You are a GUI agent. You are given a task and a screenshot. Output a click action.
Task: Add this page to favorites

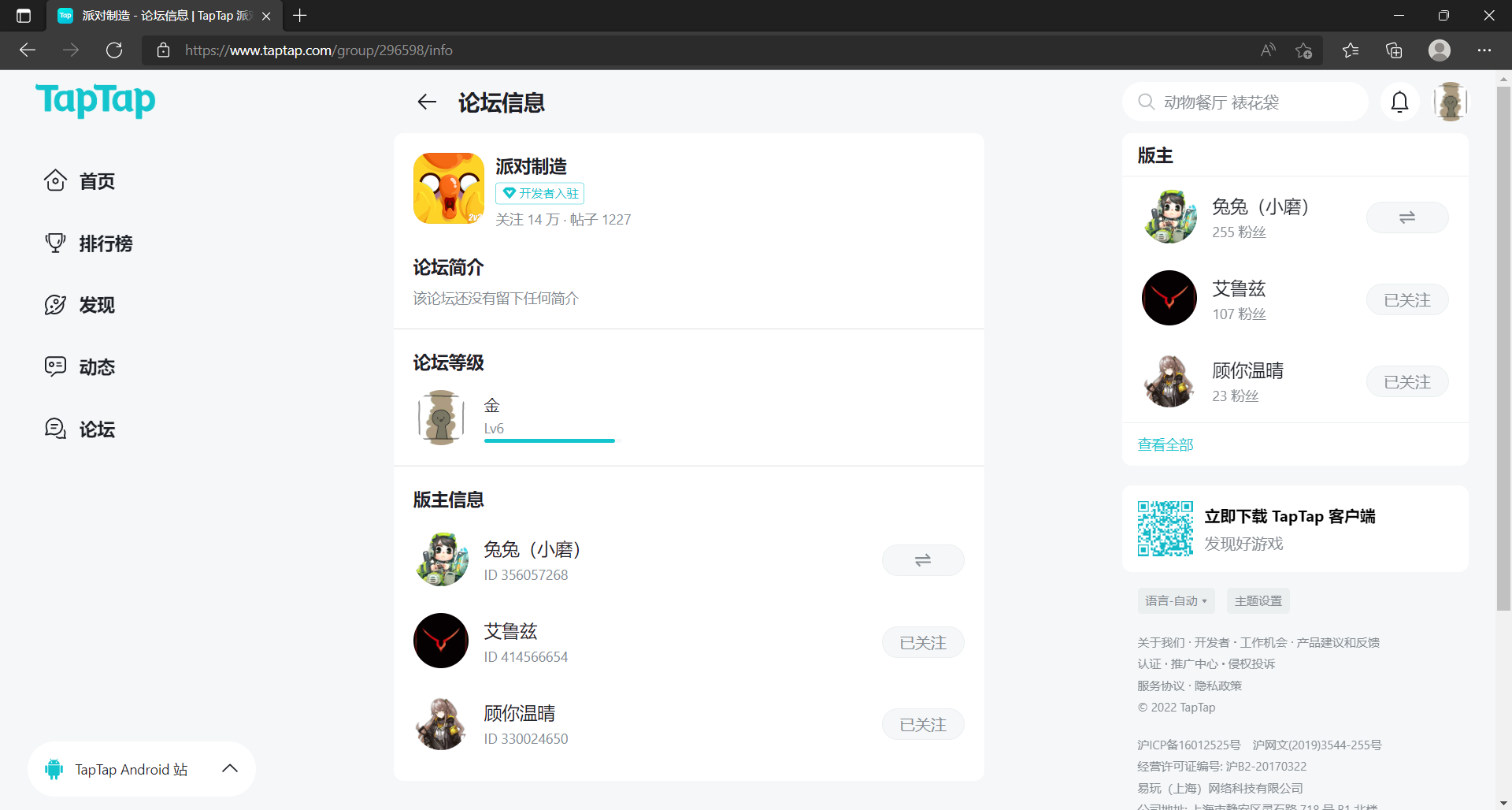(1303, 50)
